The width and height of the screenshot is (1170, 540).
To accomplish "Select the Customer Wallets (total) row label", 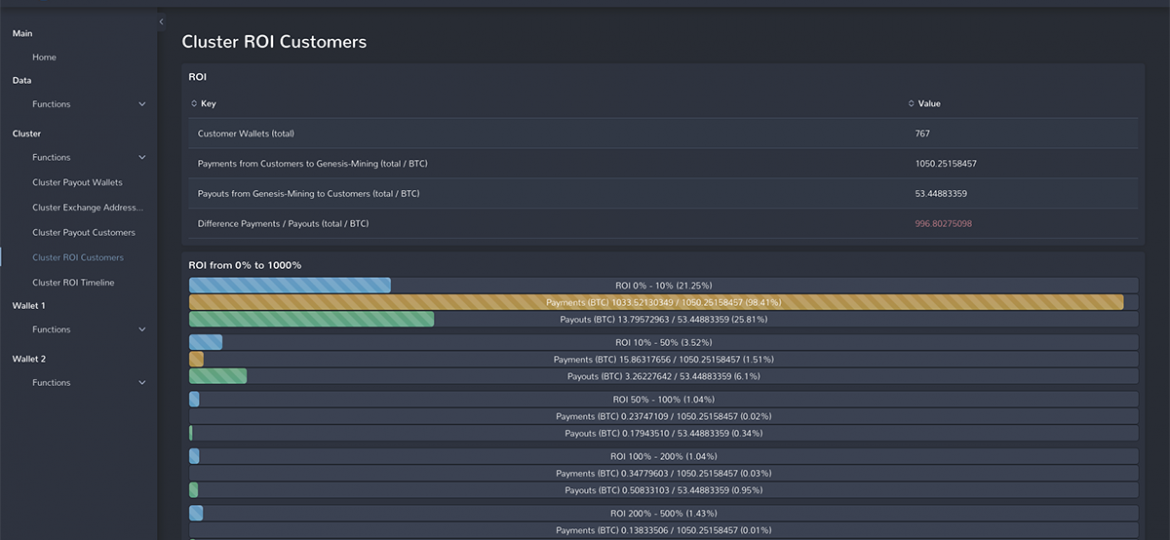I will pyautogui.click(x=245, y=134).
